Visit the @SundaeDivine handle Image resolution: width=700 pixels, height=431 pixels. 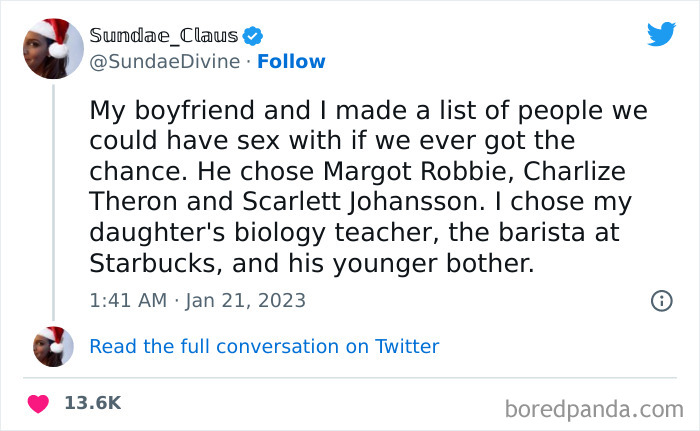tap(165, 61)
